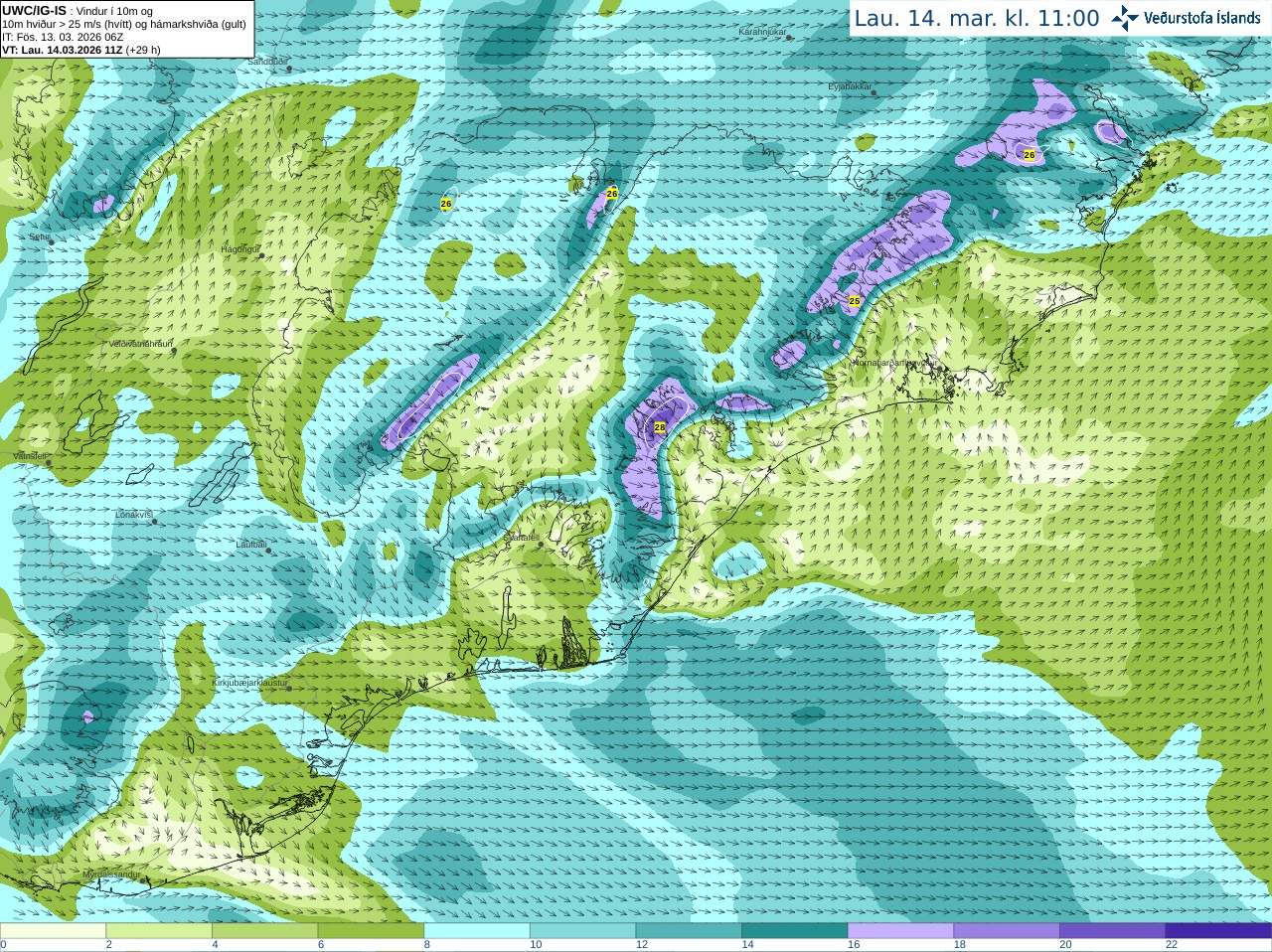
Task: Select the Veiðivatnahraun station label
Action: pos(140,344)
